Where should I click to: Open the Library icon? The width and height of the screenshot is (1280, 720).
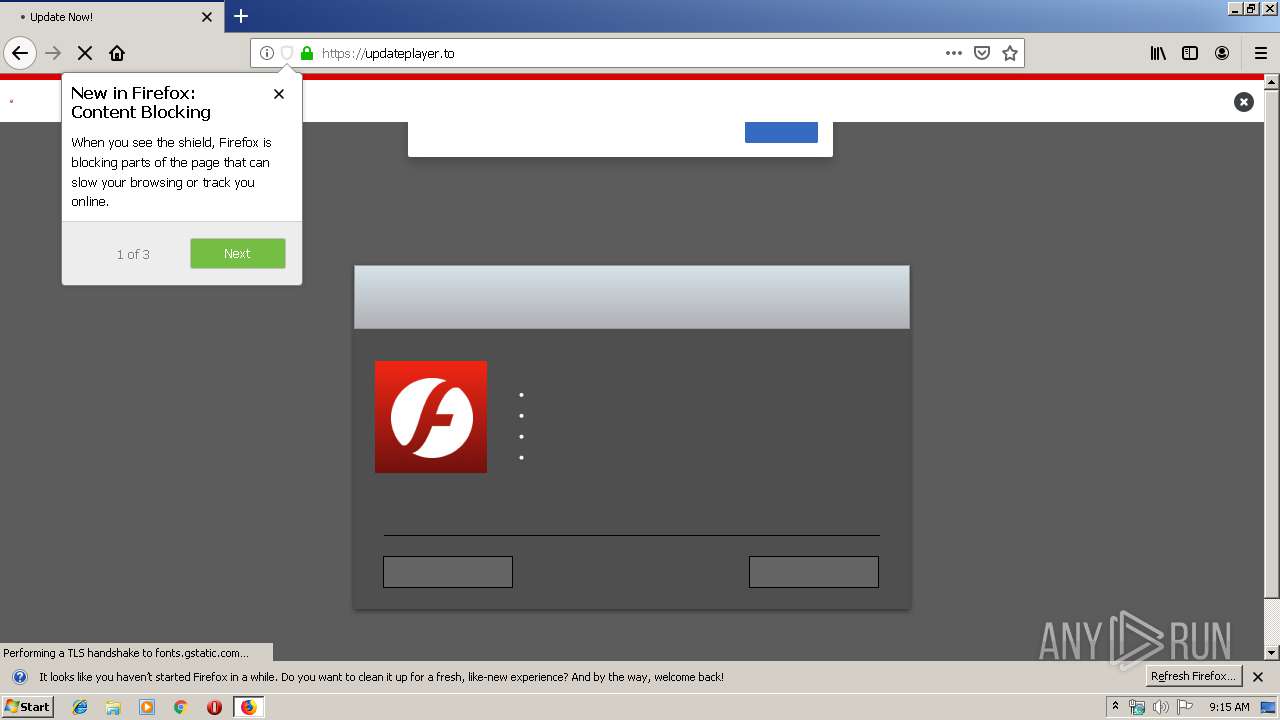pos(1158,53)
